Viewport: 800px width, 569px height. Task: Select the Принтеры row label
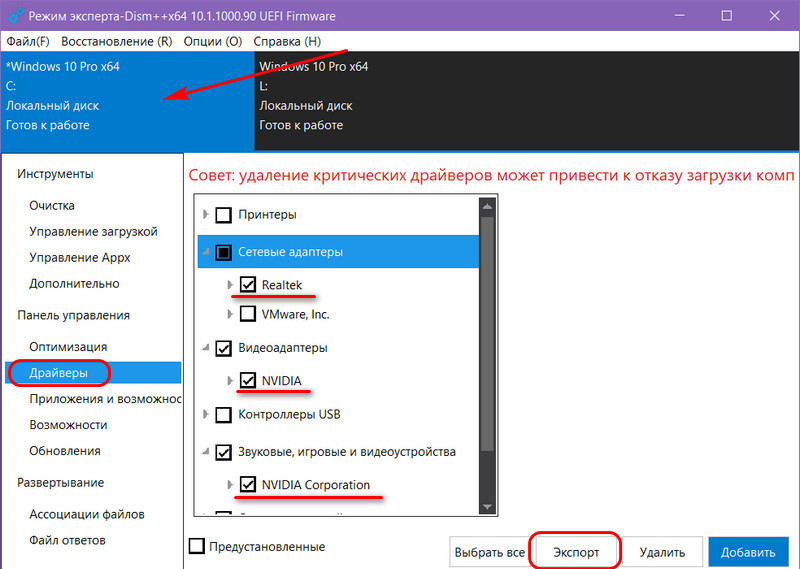pos(267,215)
